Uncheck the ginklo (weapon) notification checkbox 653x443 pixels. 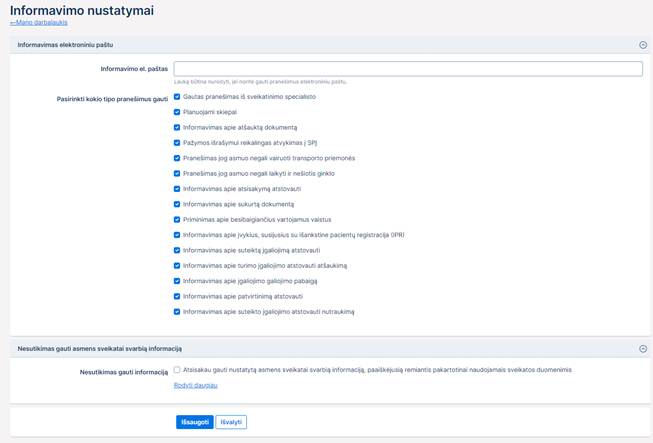coord(177,173)
